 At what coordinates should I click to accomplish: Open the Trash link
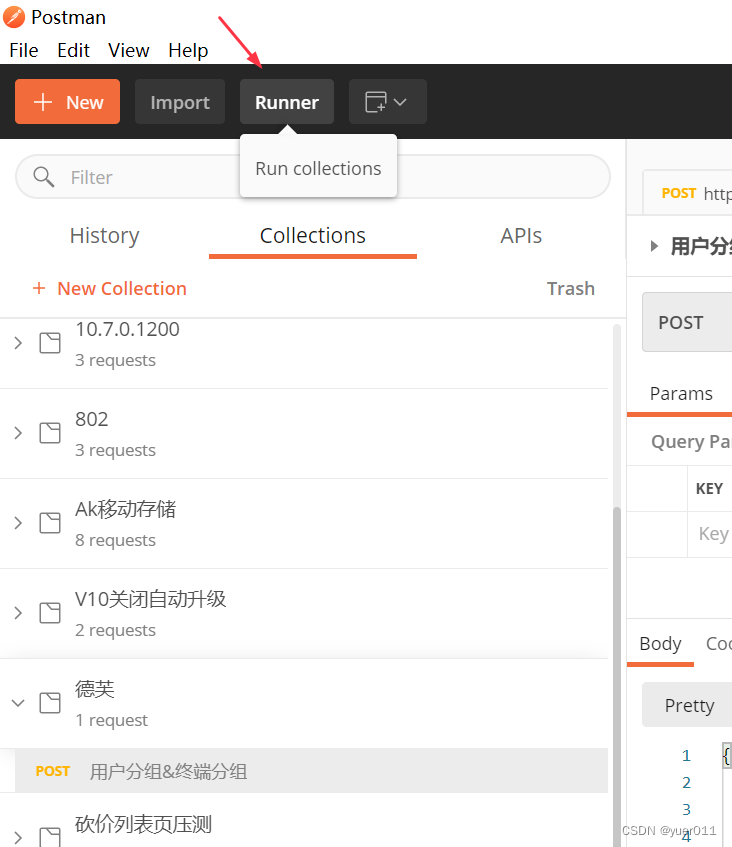tap(570, 288)
